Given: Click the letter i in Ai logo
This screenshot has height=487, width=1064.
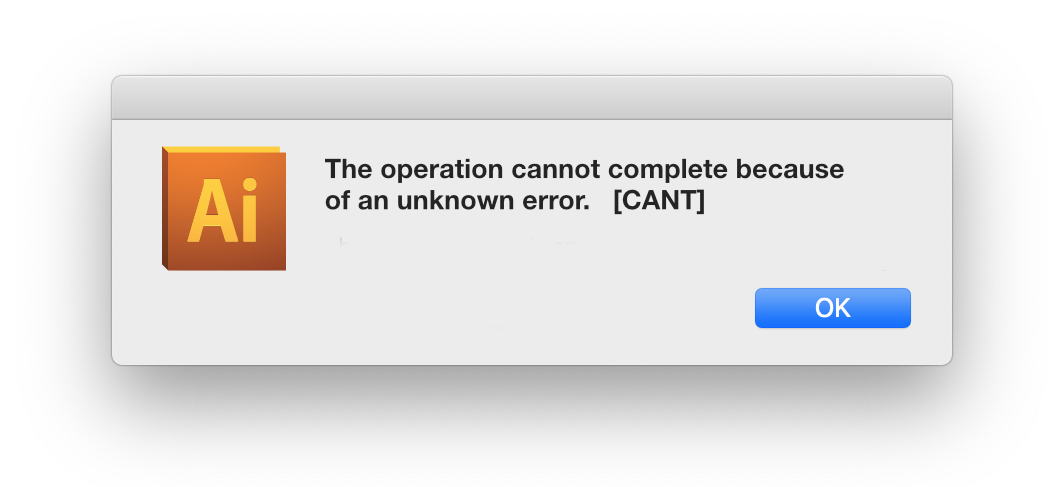Looking at the screenshot, I should pyautogui.click(x=250, y=210).
